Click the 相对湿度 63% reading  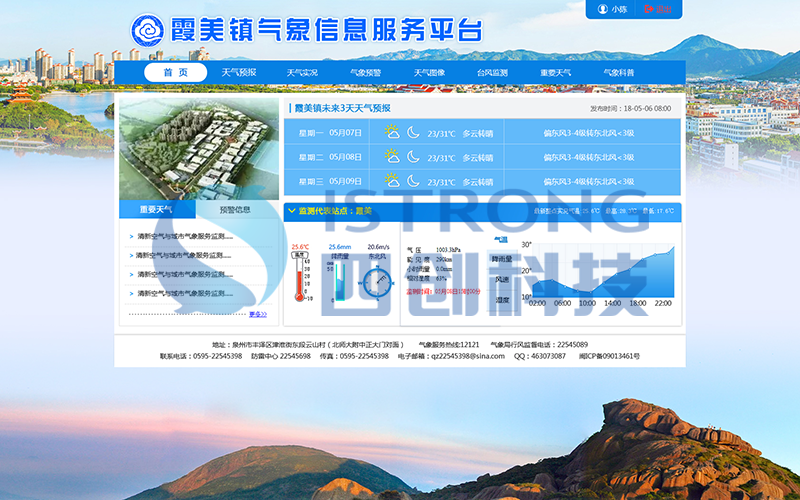point(427,279)
